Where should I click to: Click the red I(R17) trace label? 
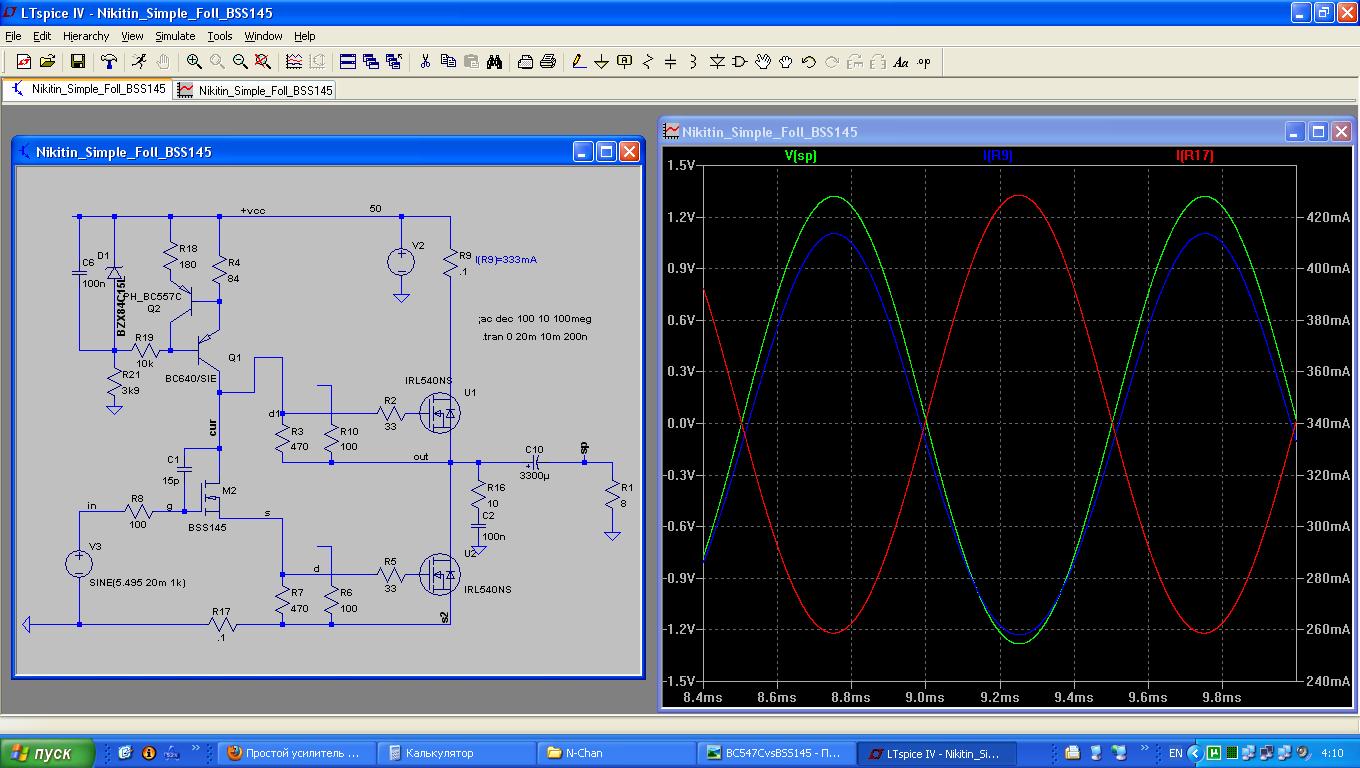1195,156
